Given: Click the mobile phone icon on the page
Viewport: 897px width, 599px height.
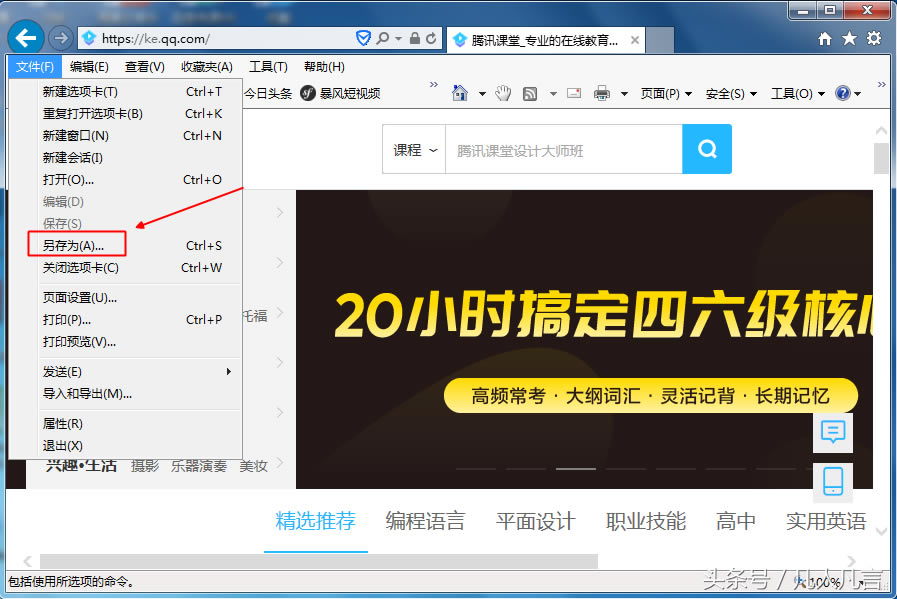Looking at the screenshot, I should click(833, 482).
